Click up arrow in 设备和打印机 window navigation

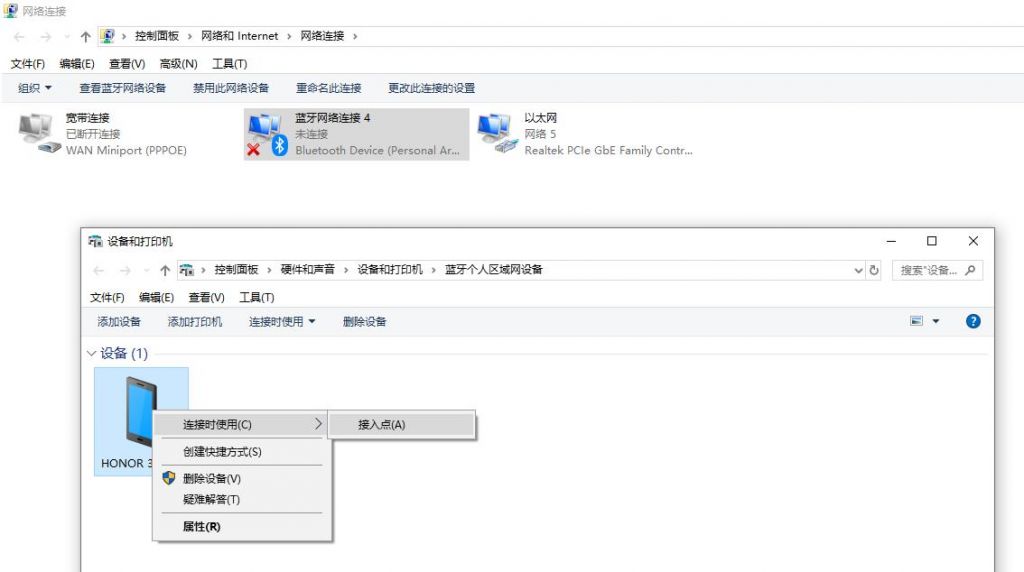(x=165, y=270)
